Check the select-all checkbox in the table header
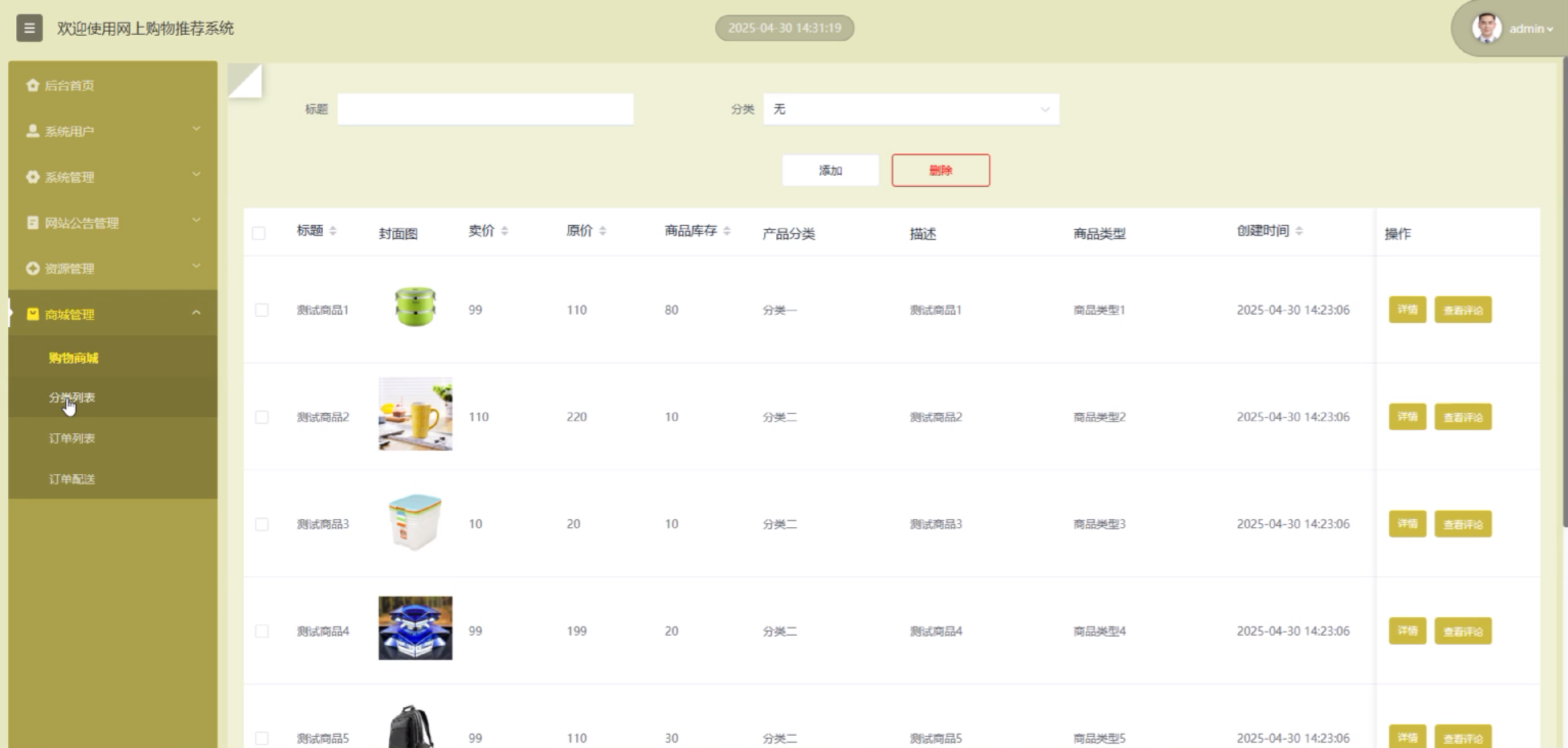 (x=259, y=233)
